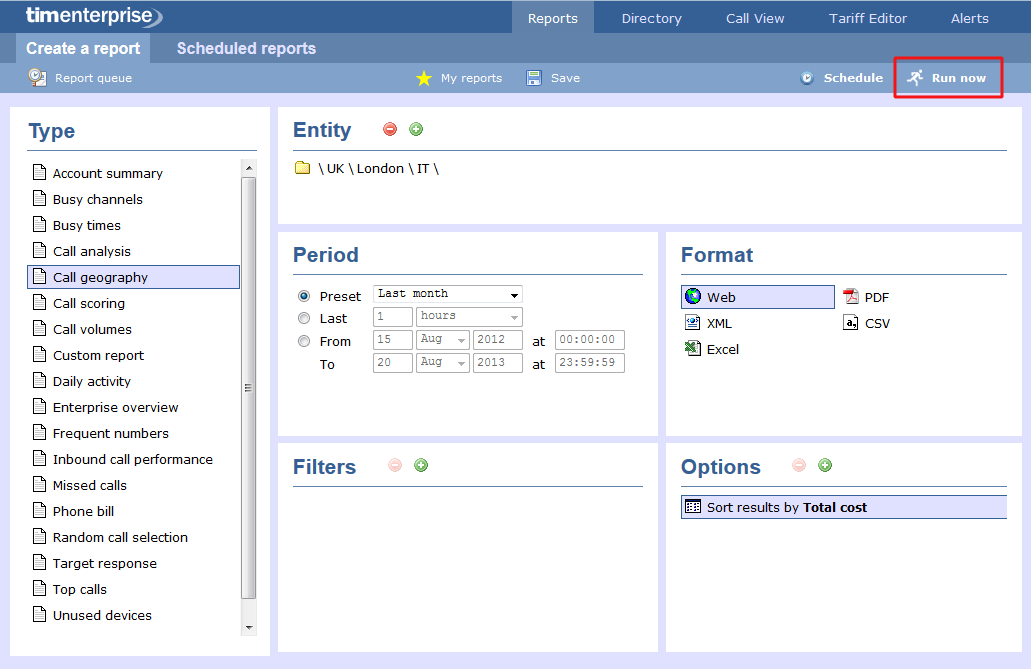Expand the hours unit dropdown
Image resolution: width=1031 pixels, height=669 pixels.
click(x=469, y=316)
